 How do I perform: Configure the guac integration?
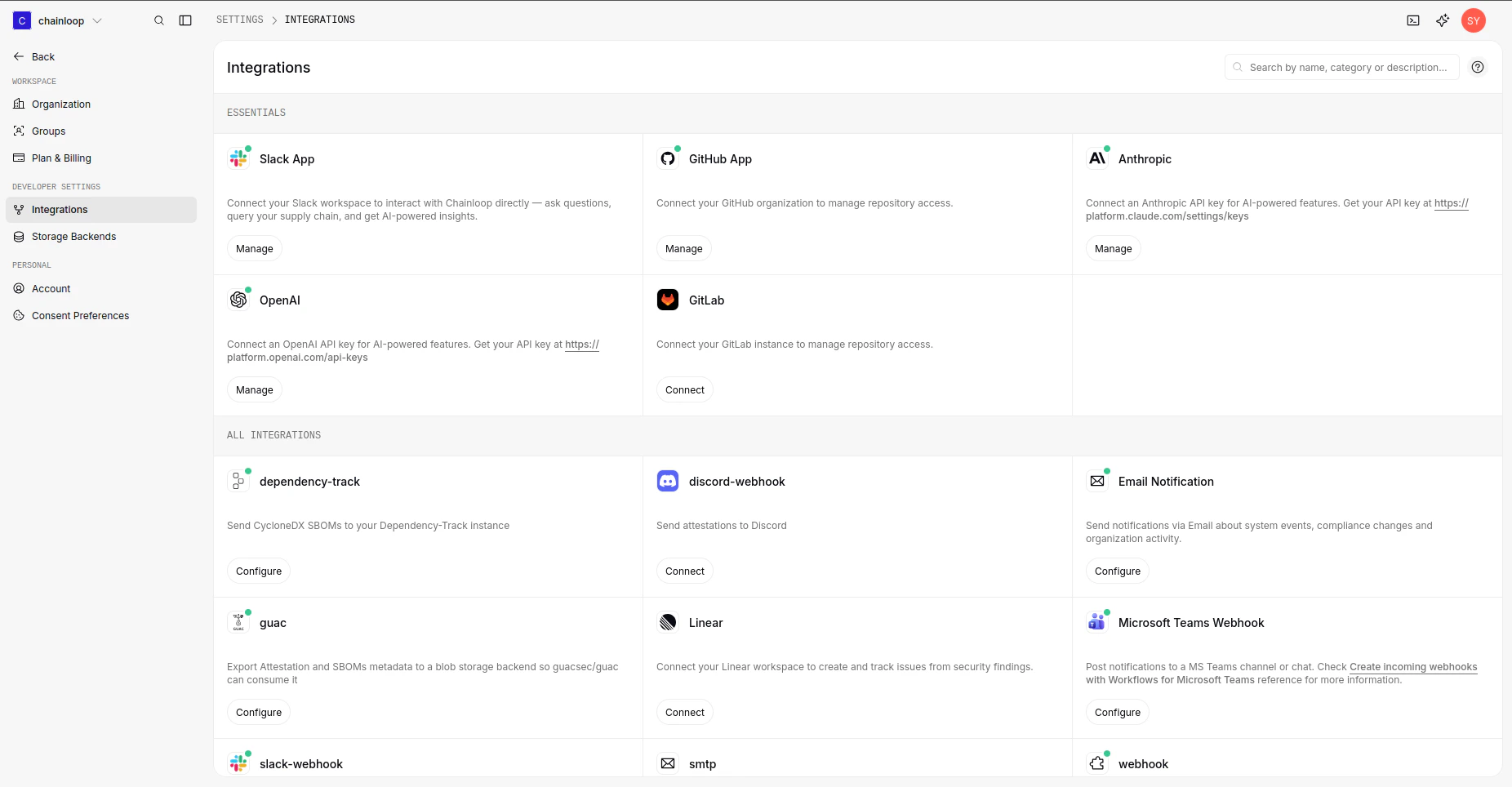[259, 712]
